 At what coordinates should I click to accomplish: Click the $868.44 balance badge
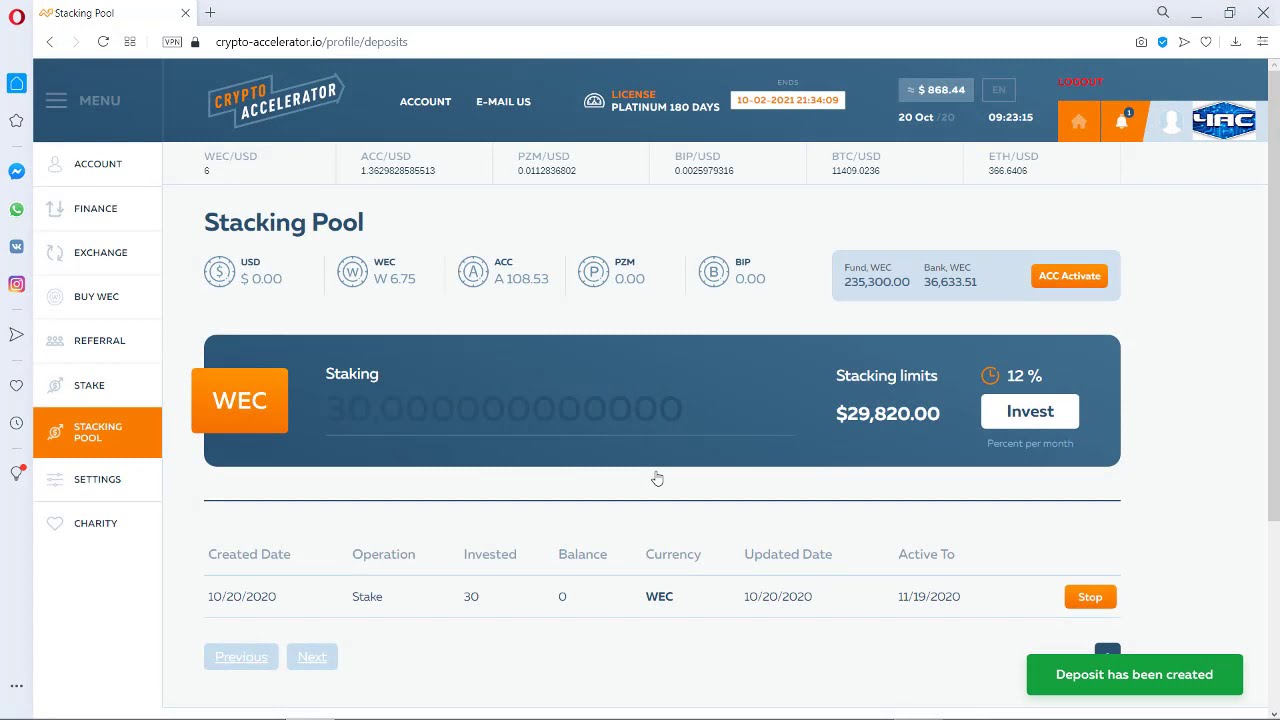(936, 90)
